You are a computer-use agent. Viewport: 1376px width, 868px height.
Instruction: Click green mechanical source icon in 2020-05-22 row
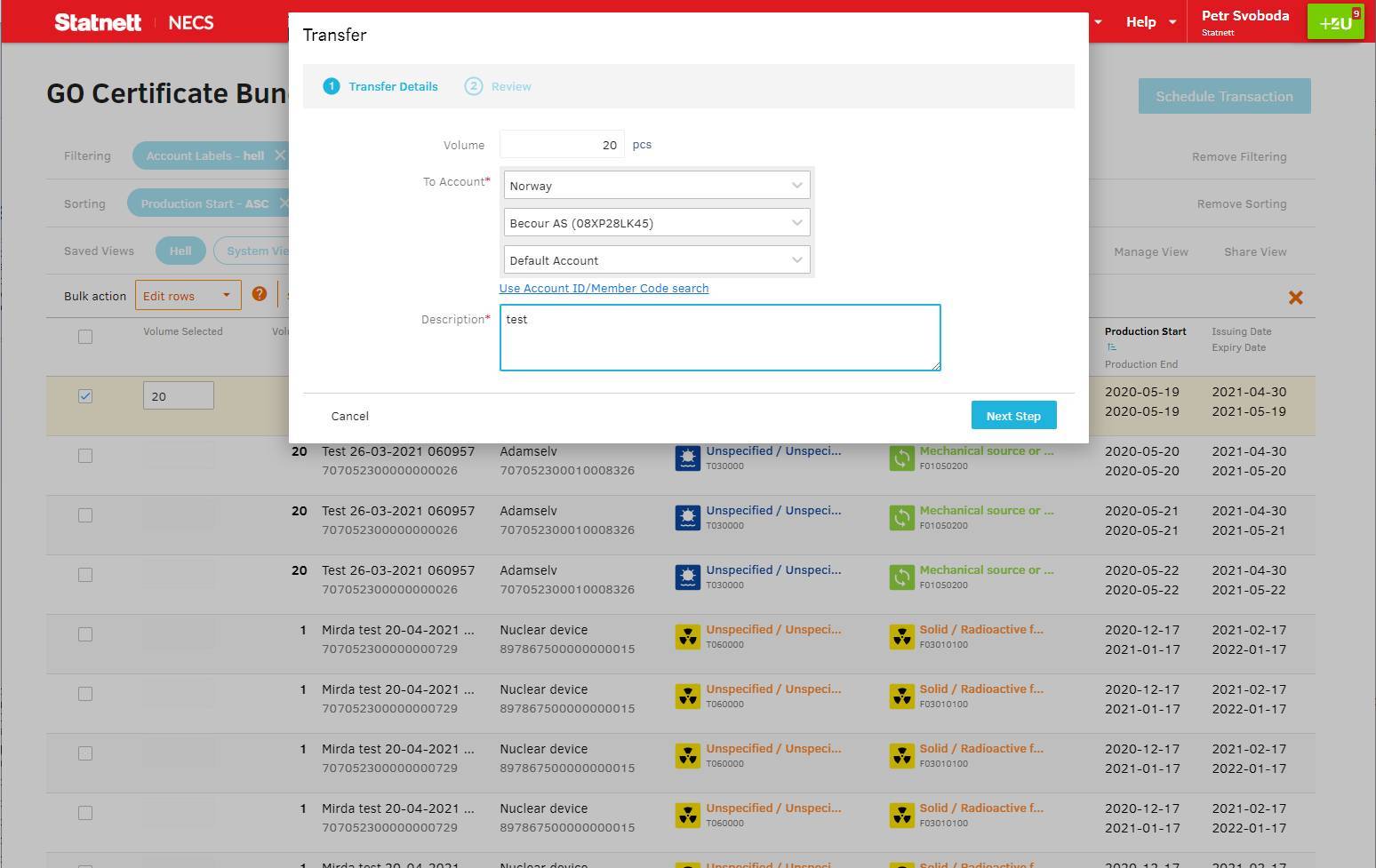click(x=902, y=577)
